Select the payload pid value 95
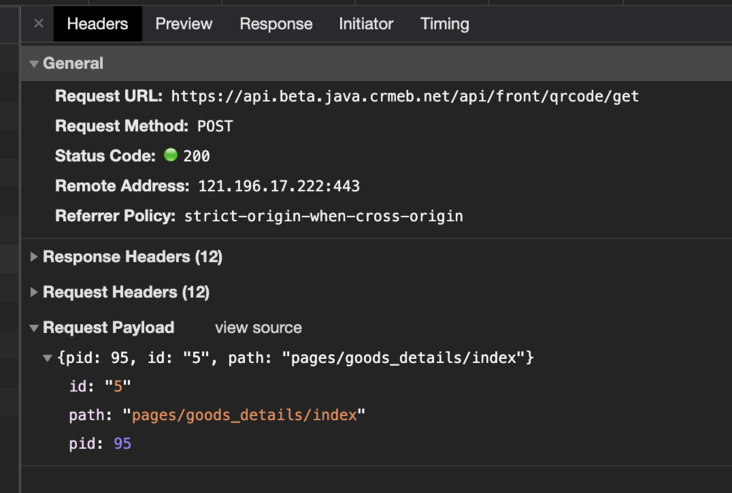 tap(122, 443)
